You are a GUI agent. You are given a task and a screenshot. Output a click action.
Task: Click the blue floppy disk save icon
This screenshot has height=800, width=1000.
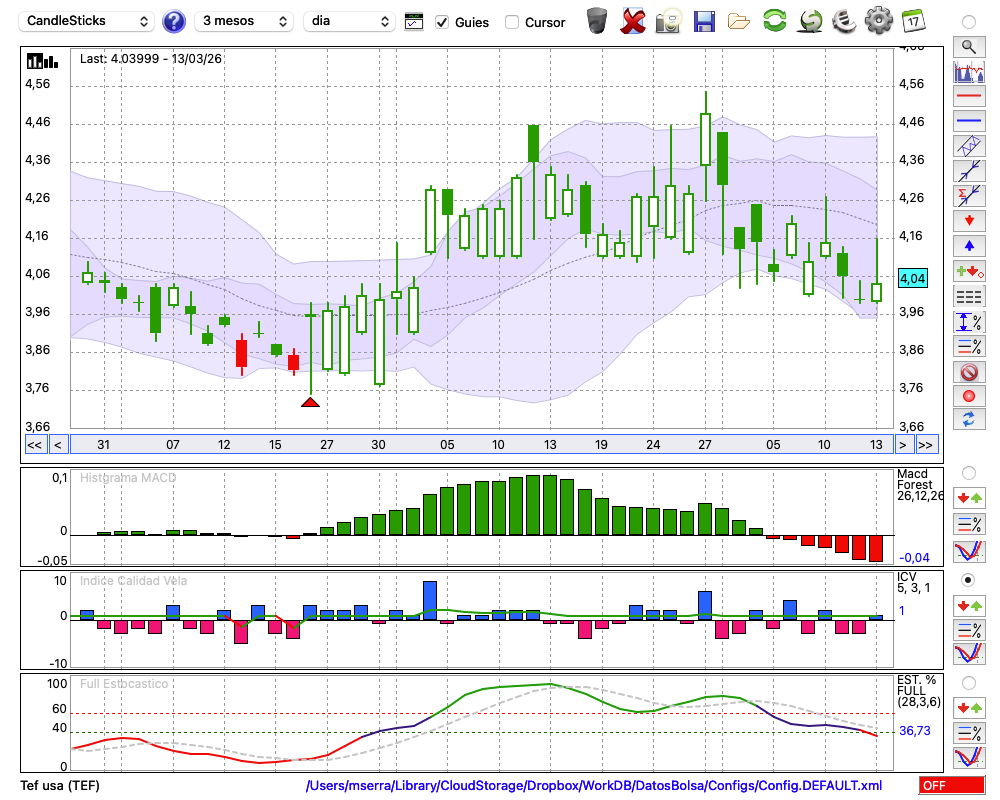(x=704, y=20)
